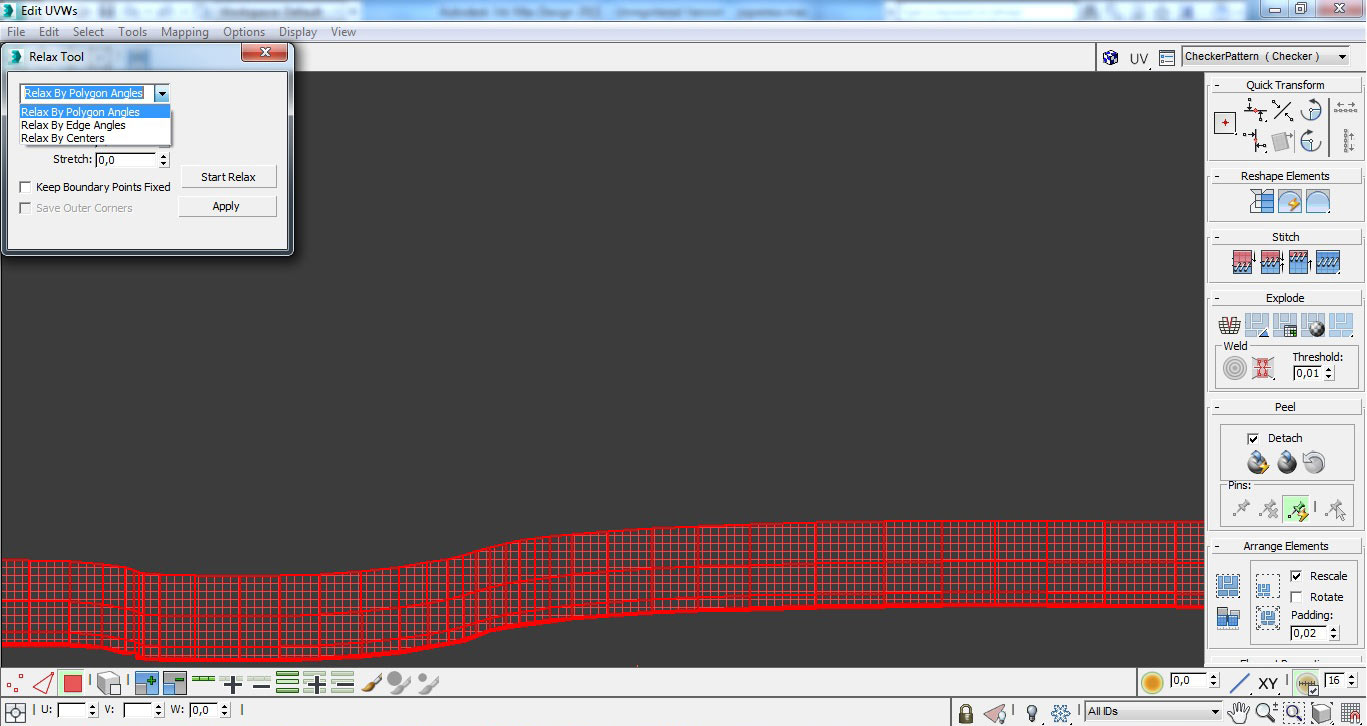The height and width of the screenshot is (726, 1367).
Task: Toggle the Rotate checkbox in Arrange Elements
Action: click(1296, 597)
